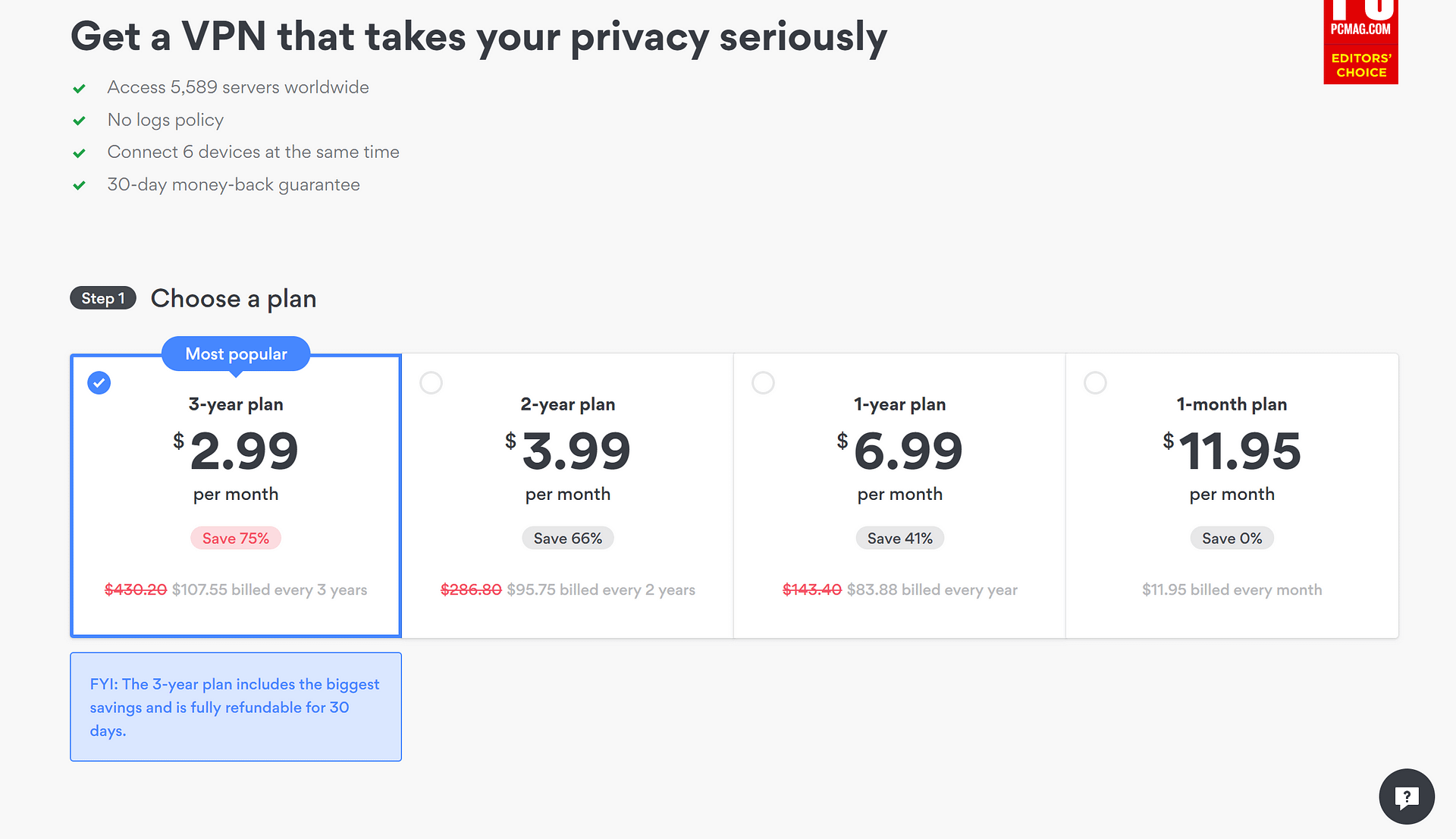
Task: Click checkmark next to Access 5,589 servers
Action: click(79, 89)
